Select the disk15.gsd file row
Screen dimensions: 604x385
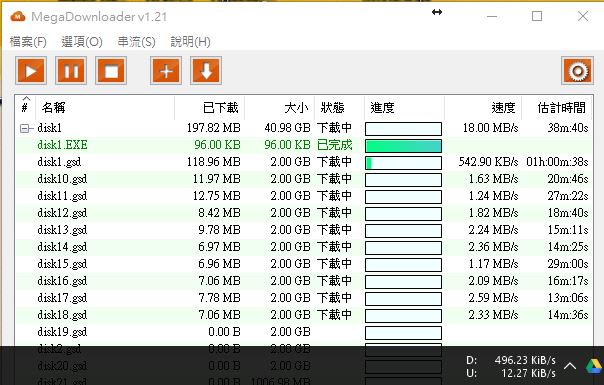coord(304,264)
